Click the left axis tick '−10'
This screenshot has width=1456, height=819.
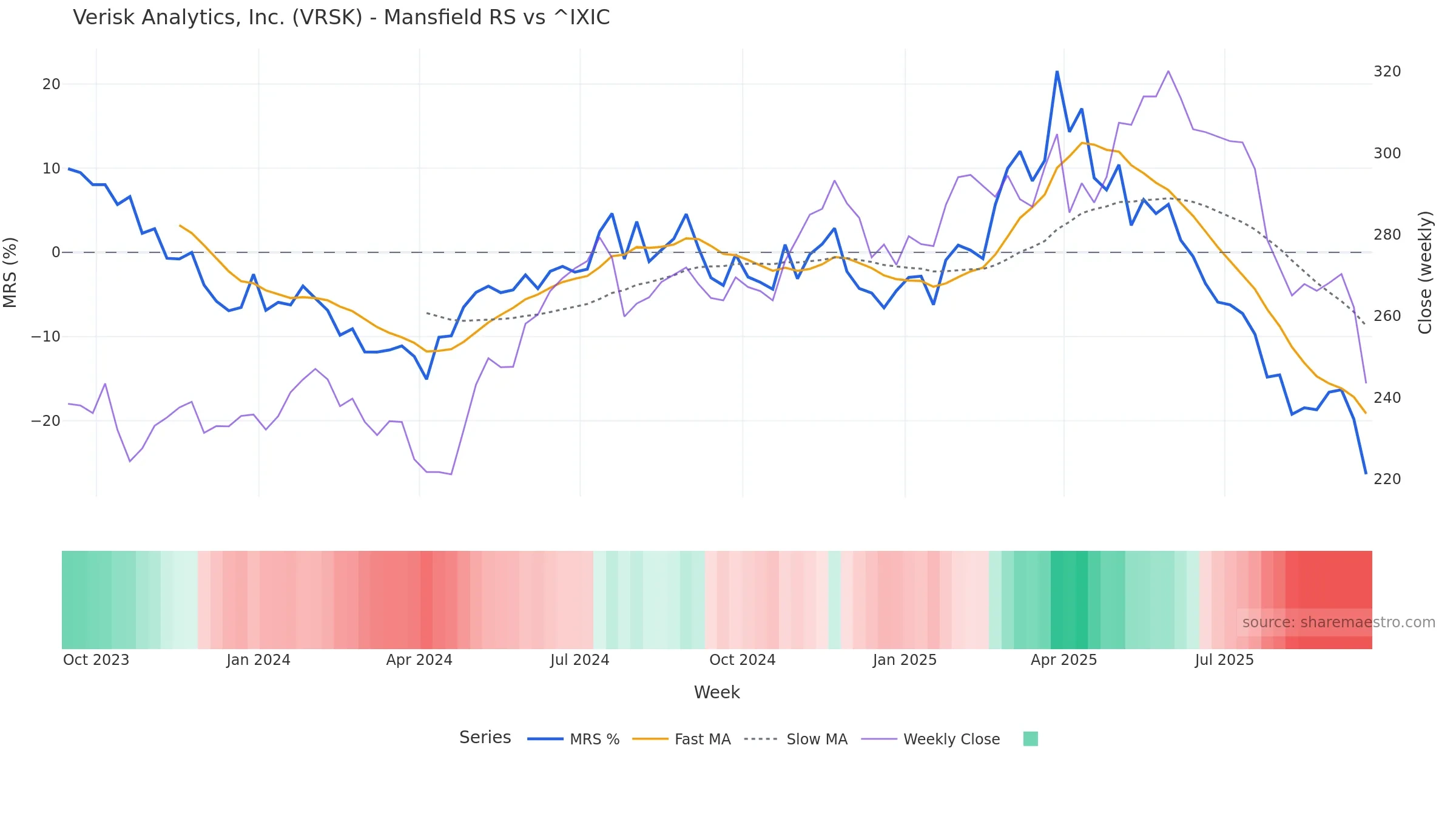[46, 337]
